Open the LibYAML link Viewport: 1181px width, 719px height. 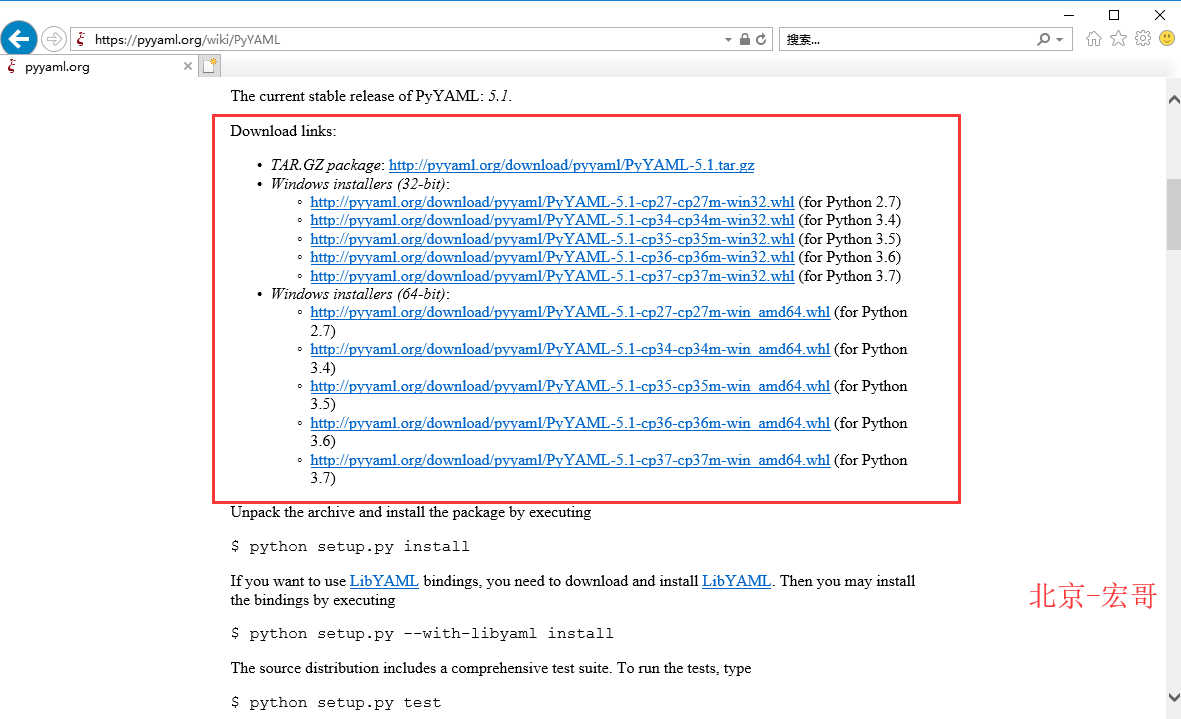point(384,580)
